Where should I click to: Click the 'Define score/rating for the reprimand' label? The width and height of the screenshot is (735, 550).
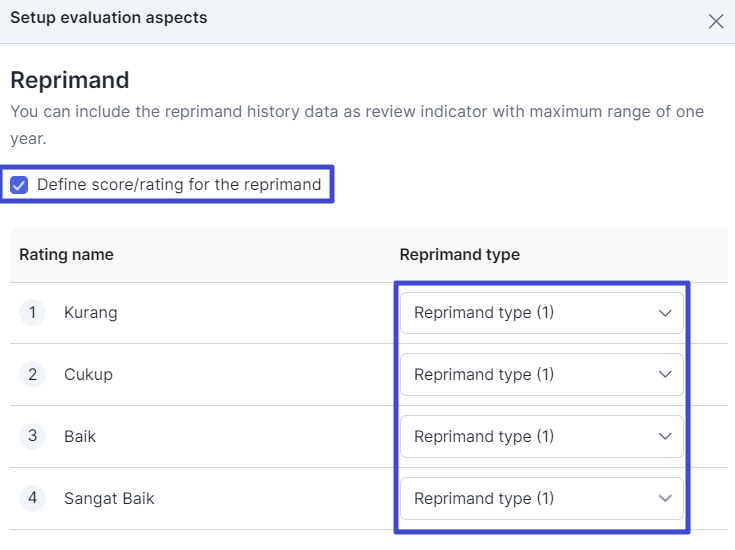[179, 185]
